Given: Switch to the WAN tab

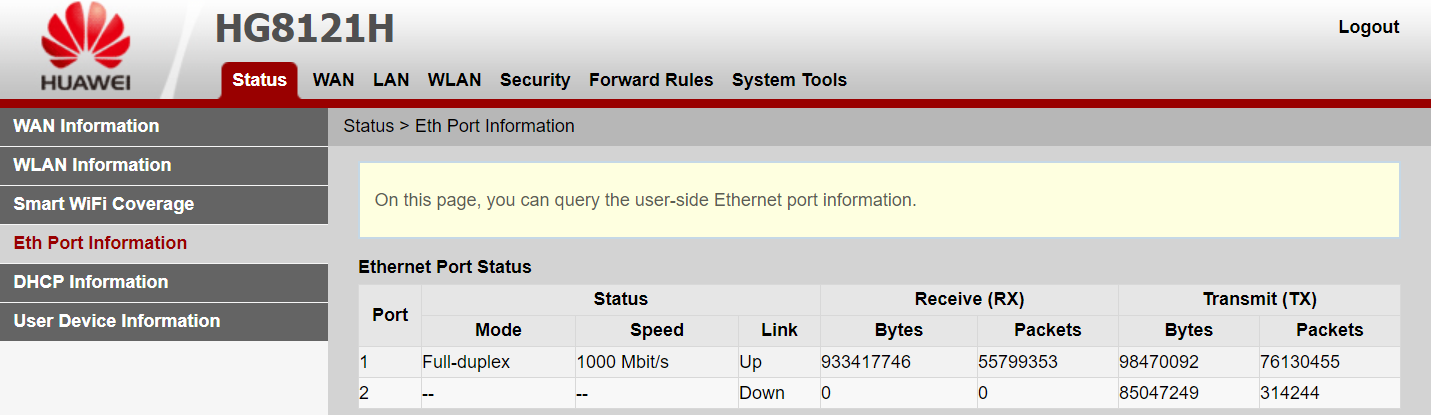Looking at the screenshot, I should tap(333, 80).
